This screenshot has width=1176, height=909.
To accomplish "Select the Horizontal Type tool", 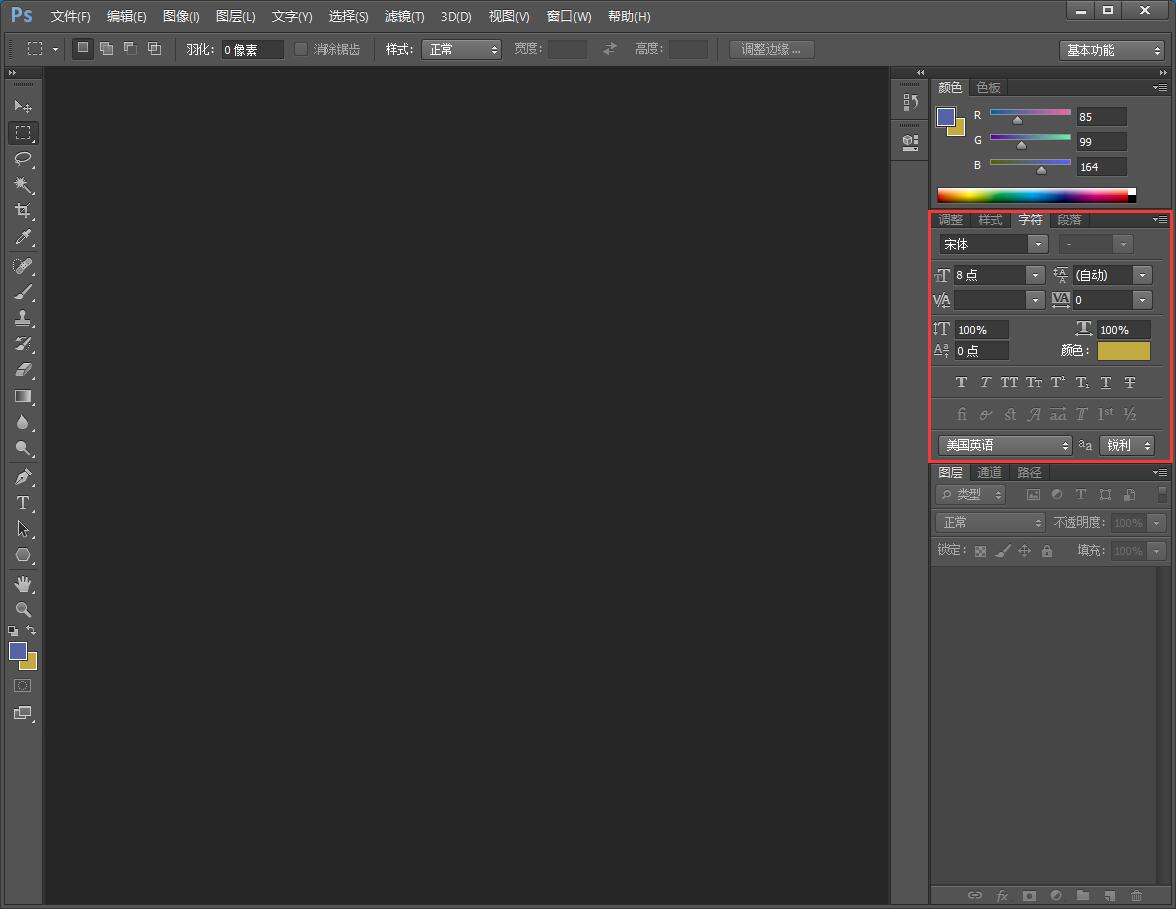I will pyautogui.click(x=22, y=503).
